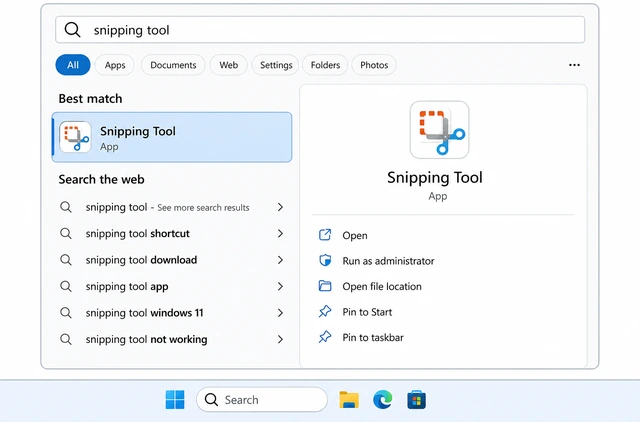Image resolution: width=640 pixels, height=422 pixels.
Task: Click search icon beside 'See more search results'
Action: point(66,207)
